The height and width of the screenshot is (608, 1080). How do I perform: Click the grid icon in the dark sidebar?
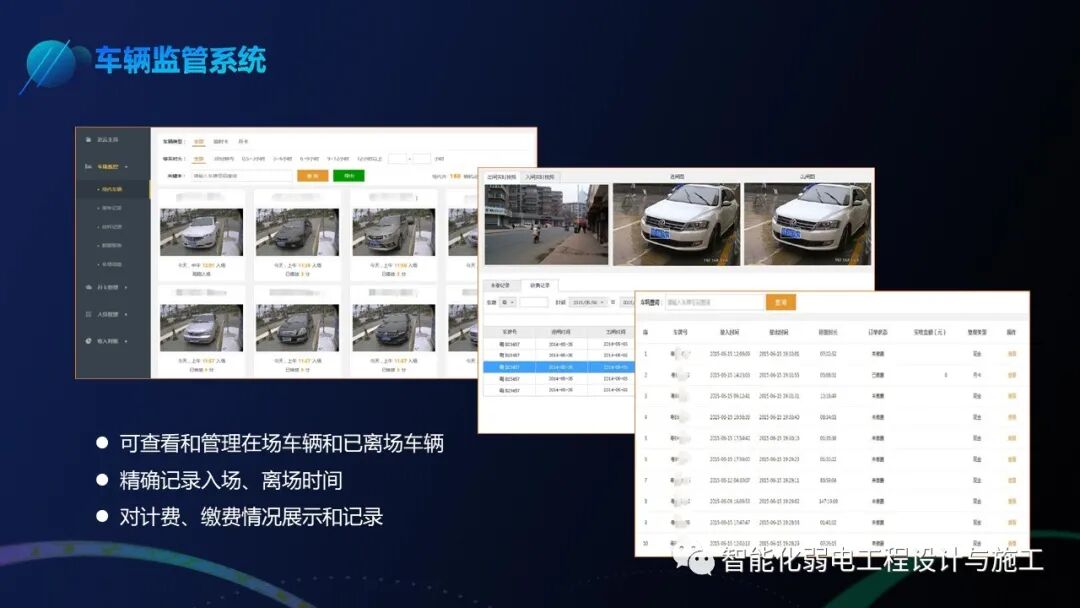tap(88, 314)
